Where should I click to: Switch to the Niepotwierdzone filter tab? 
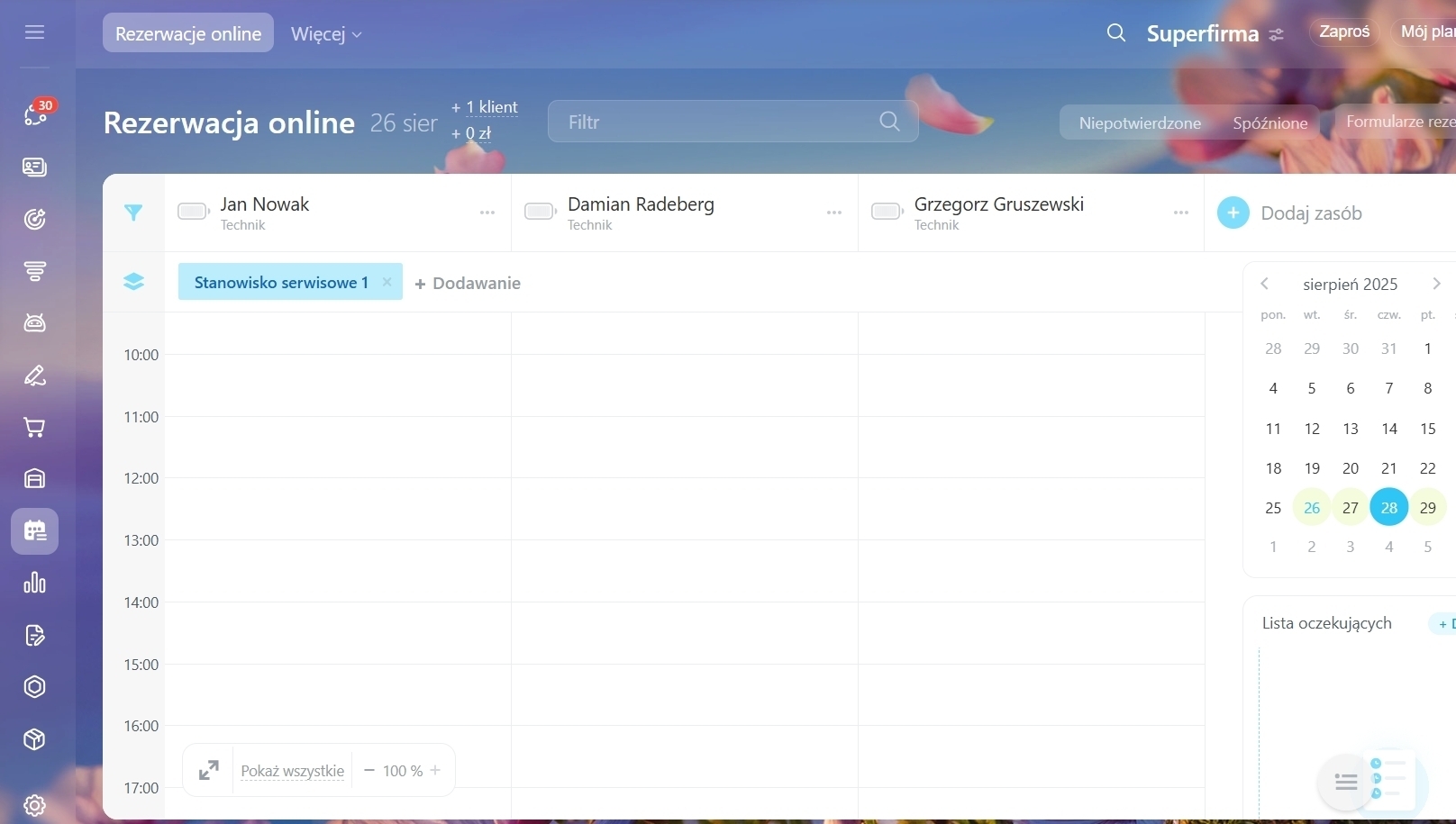tap(1140, 122)
